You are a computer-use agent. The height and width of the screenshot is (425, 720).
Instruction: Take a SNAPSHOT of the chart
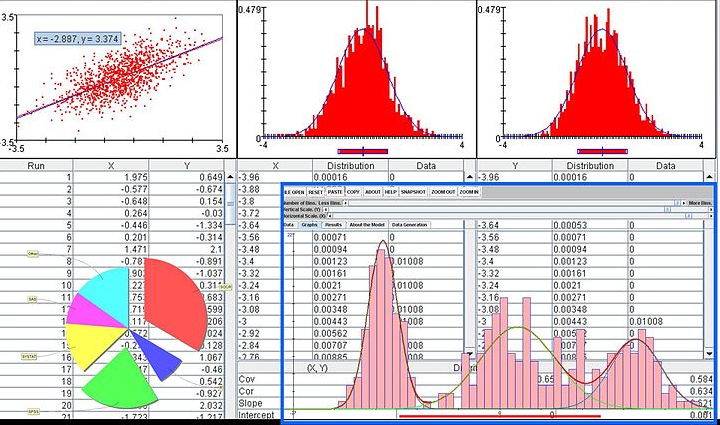pos(413,192)
